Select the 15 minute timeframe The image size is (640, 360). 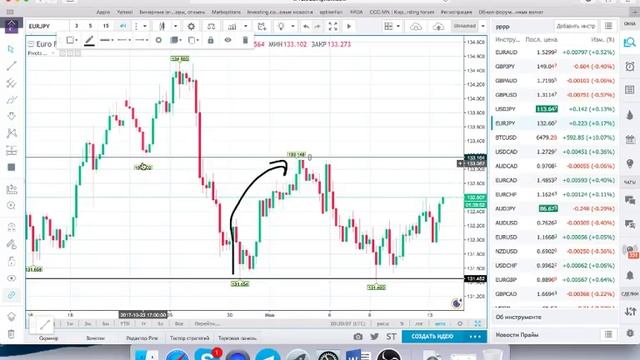106,26
